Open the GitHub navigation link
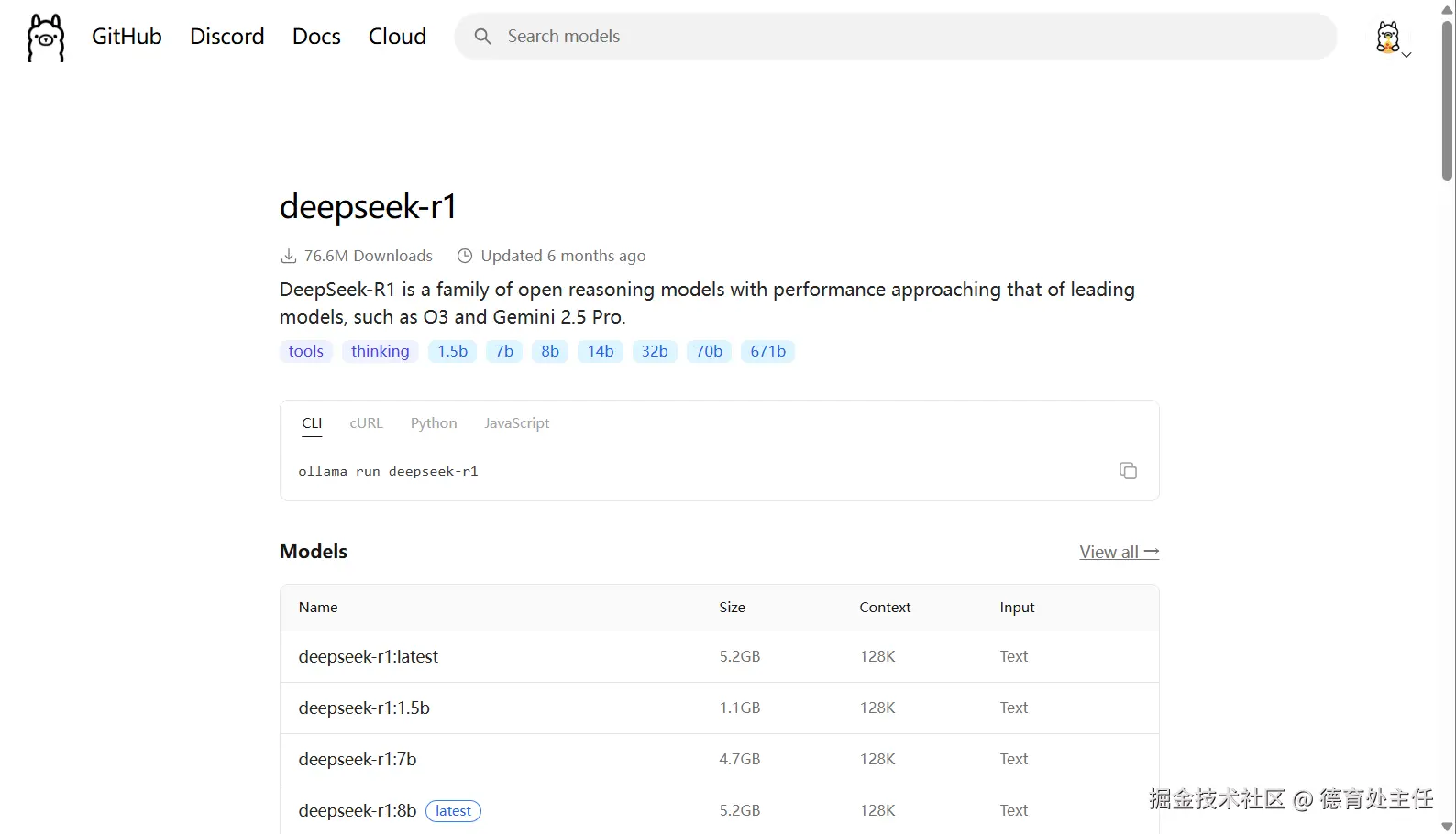Viewport: 1456px width, 834px height. click(x=127, y=37)
